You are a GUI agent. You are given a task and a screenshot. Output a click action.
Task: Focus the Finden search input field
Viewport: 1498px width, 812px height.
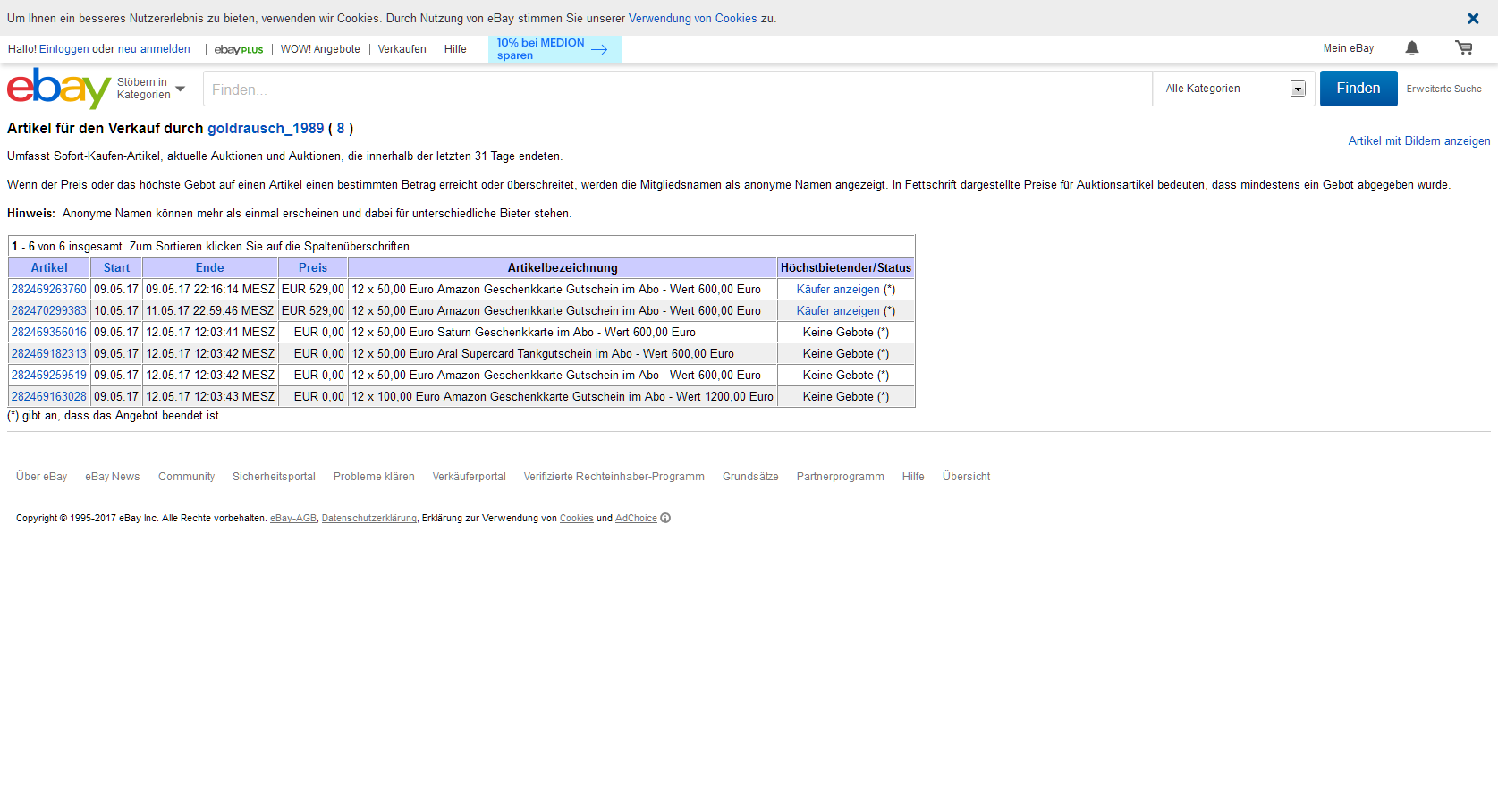click(x=678, y=89)
